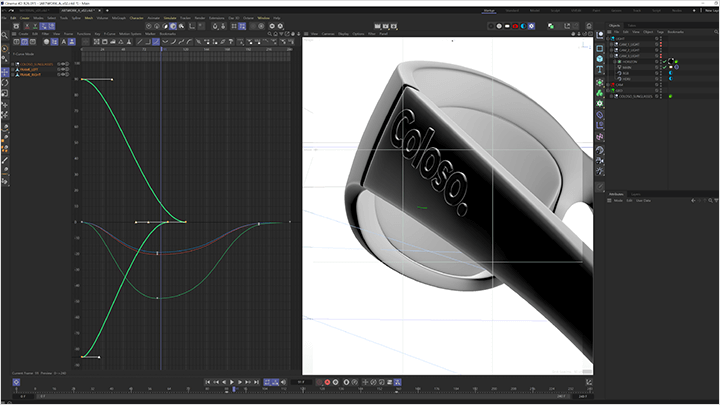Select Step interpolation in the F-Curve toolbar
This screenshot has height=405, width=720.
[148, 42]
